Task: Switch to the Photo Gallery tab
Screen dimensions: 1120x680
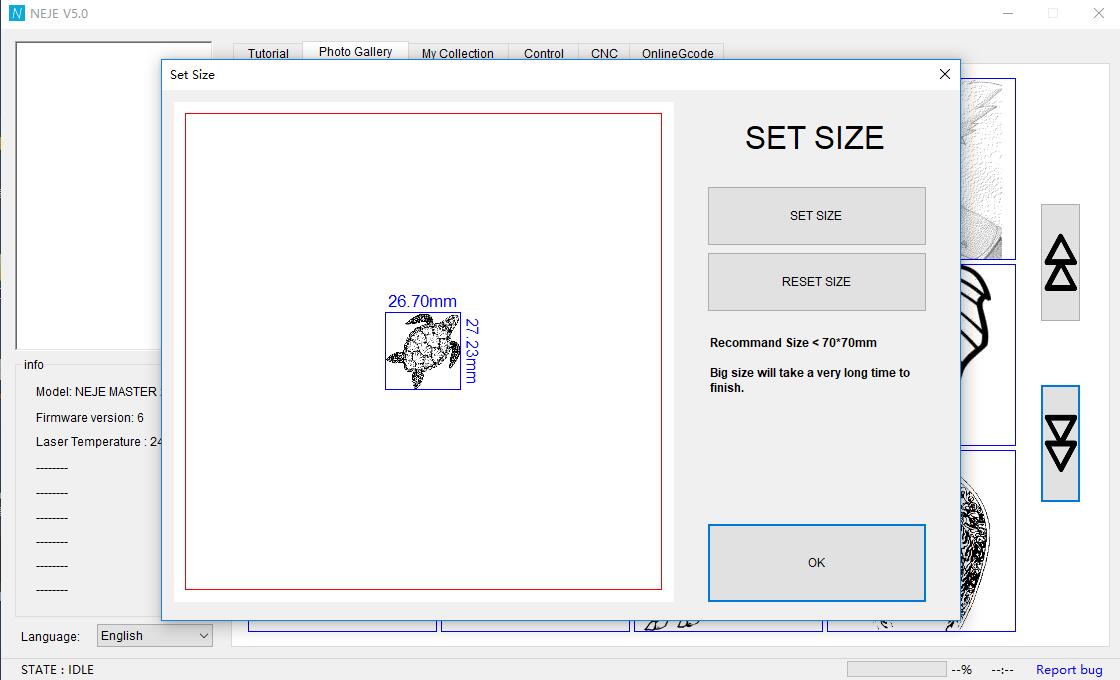Action: [x=355, y=51]
